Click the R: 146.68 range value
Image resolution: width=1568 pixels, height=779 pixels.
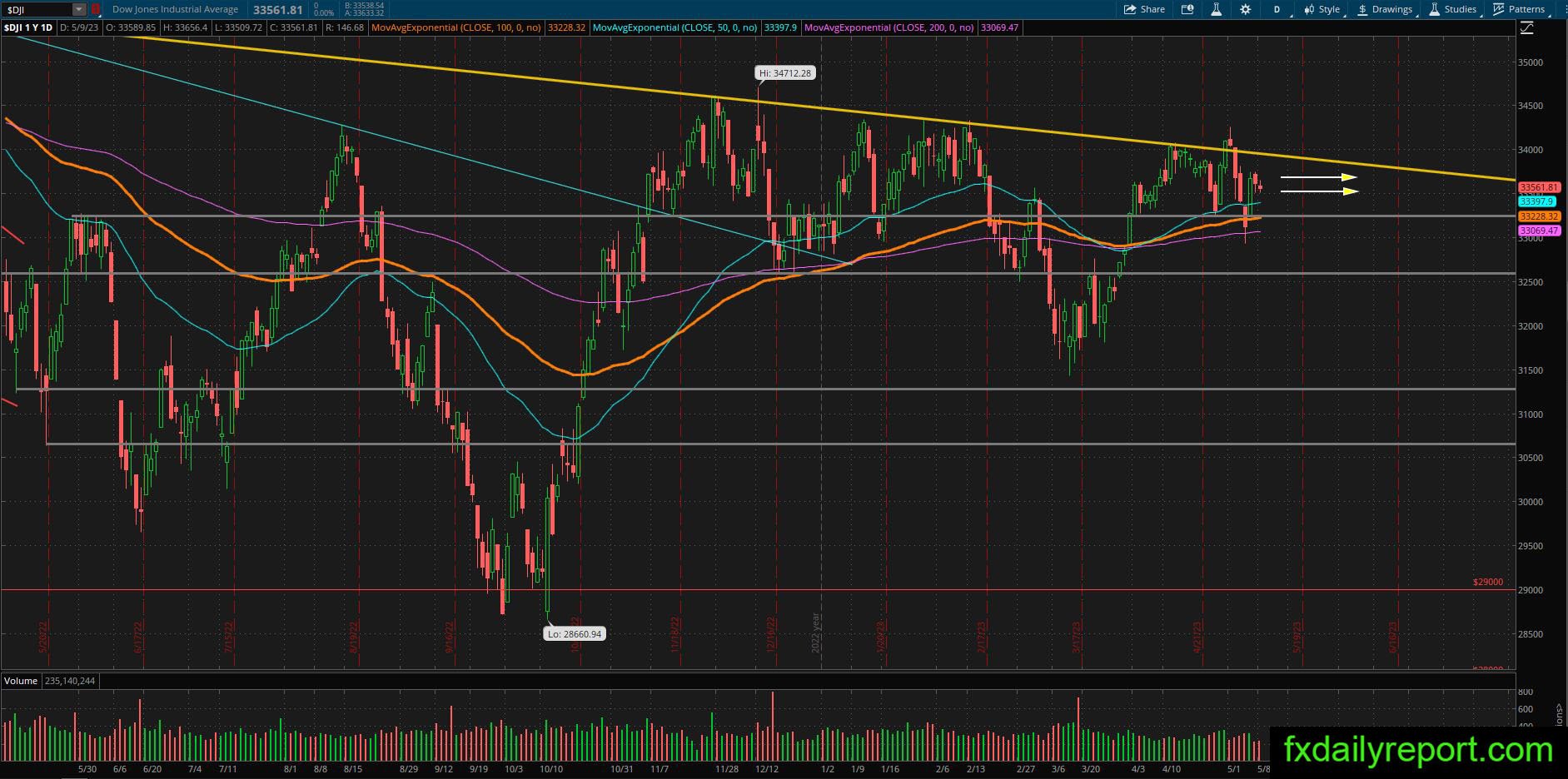(x=344, y=27)
